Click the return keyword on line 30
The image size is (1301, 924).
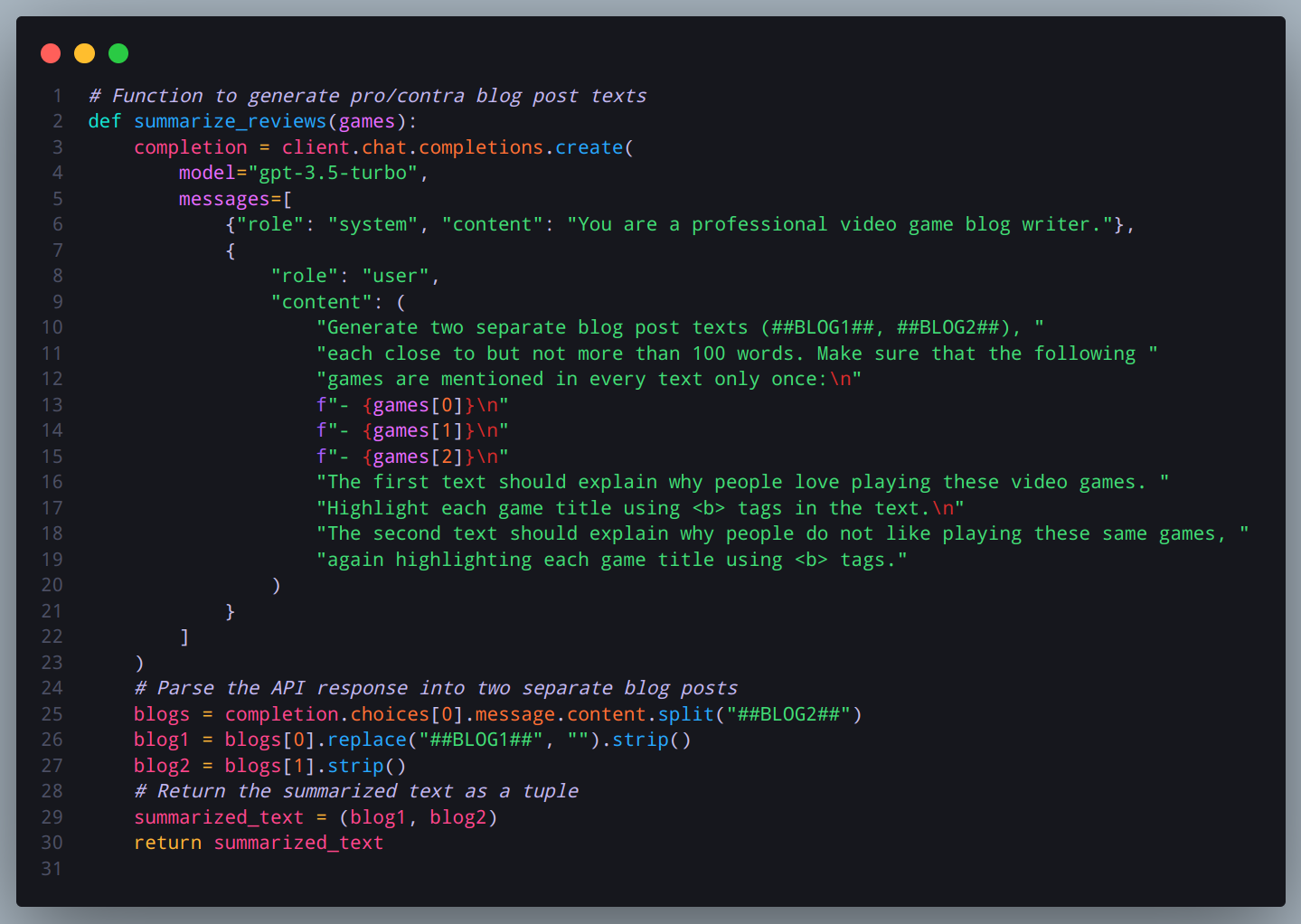point(167,843)
